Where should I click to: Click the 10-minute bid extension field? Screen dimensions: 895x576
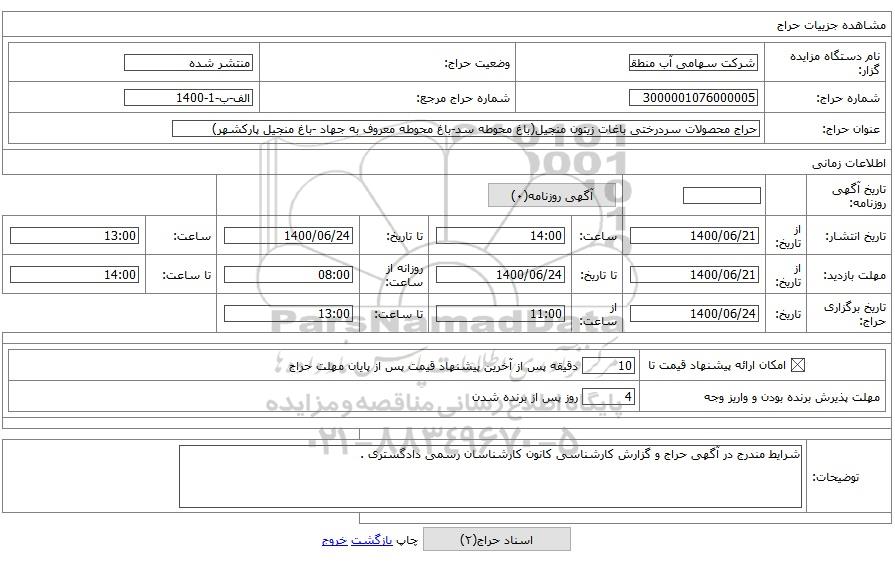point(608,366)
